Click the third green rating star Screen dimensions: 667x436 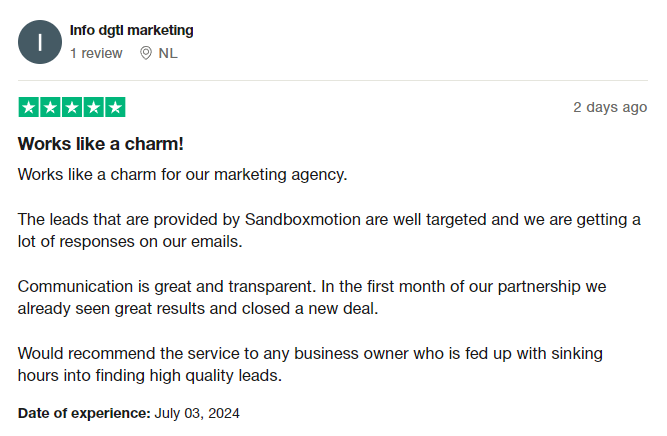point(72,107)
